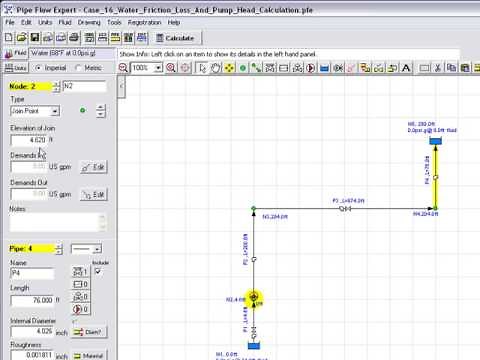This screenshot has height=360, width=480.
Task: Collapse the left panel with arrow tab
Action: pyautogui.click(x=121, y=86)
